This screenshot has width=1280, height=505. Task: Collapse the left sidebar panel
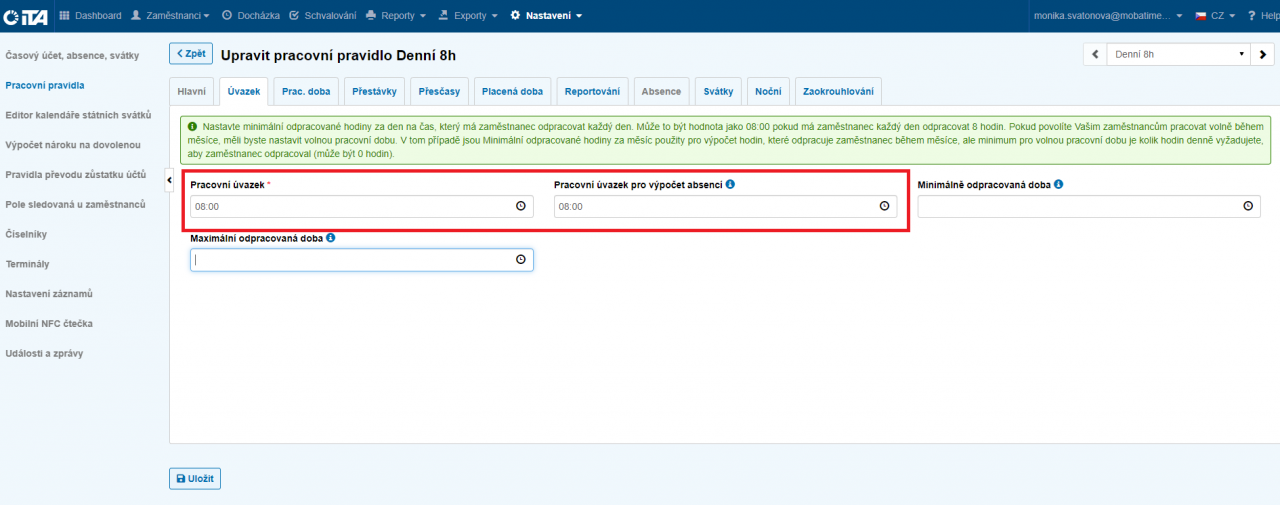point(169,178)
